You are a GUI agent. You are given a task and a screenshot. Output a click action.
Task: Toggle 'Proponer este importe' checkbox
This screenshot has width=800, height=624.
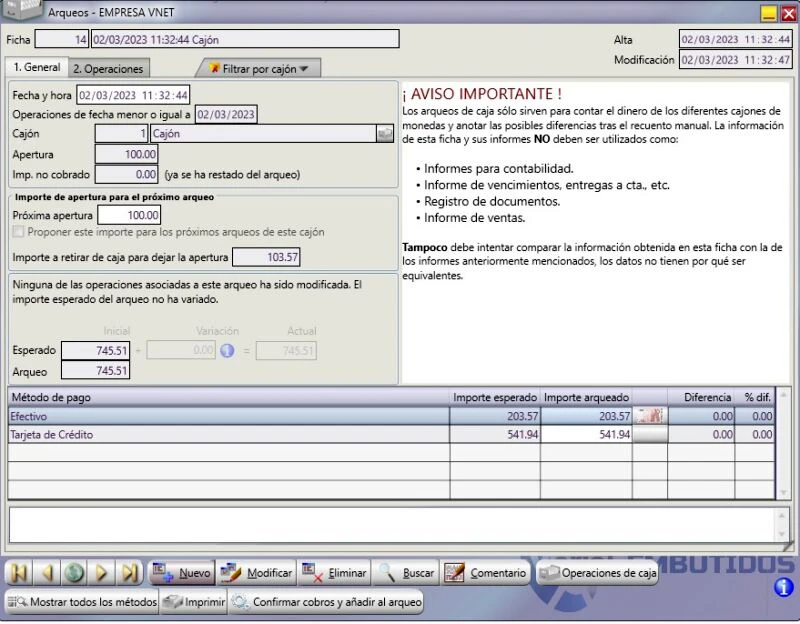click(x=18, y=232)
